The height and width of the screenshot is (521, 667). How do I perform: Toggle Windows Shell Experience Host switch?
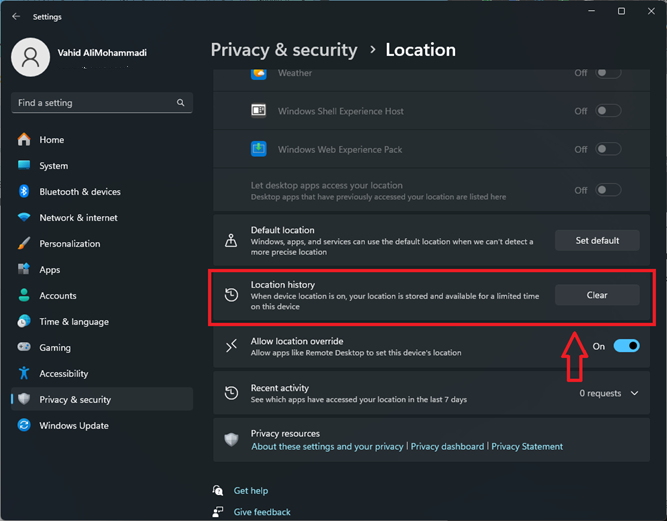pyautogui.click(x=608, y=111)
